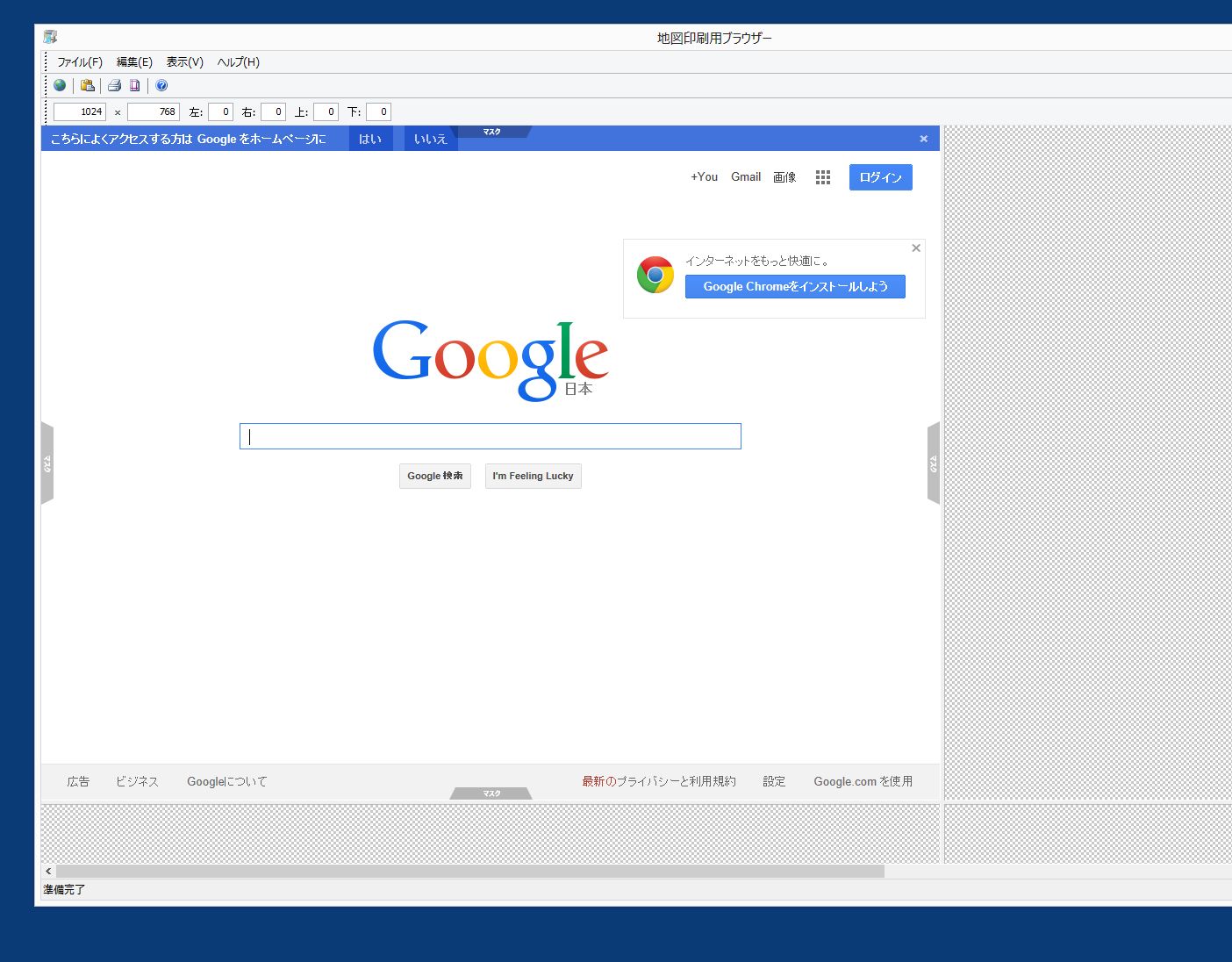Viewport: 1232px width, 962px height.
Task: Click into the Google search box
Action: click(x=491, y=436)
